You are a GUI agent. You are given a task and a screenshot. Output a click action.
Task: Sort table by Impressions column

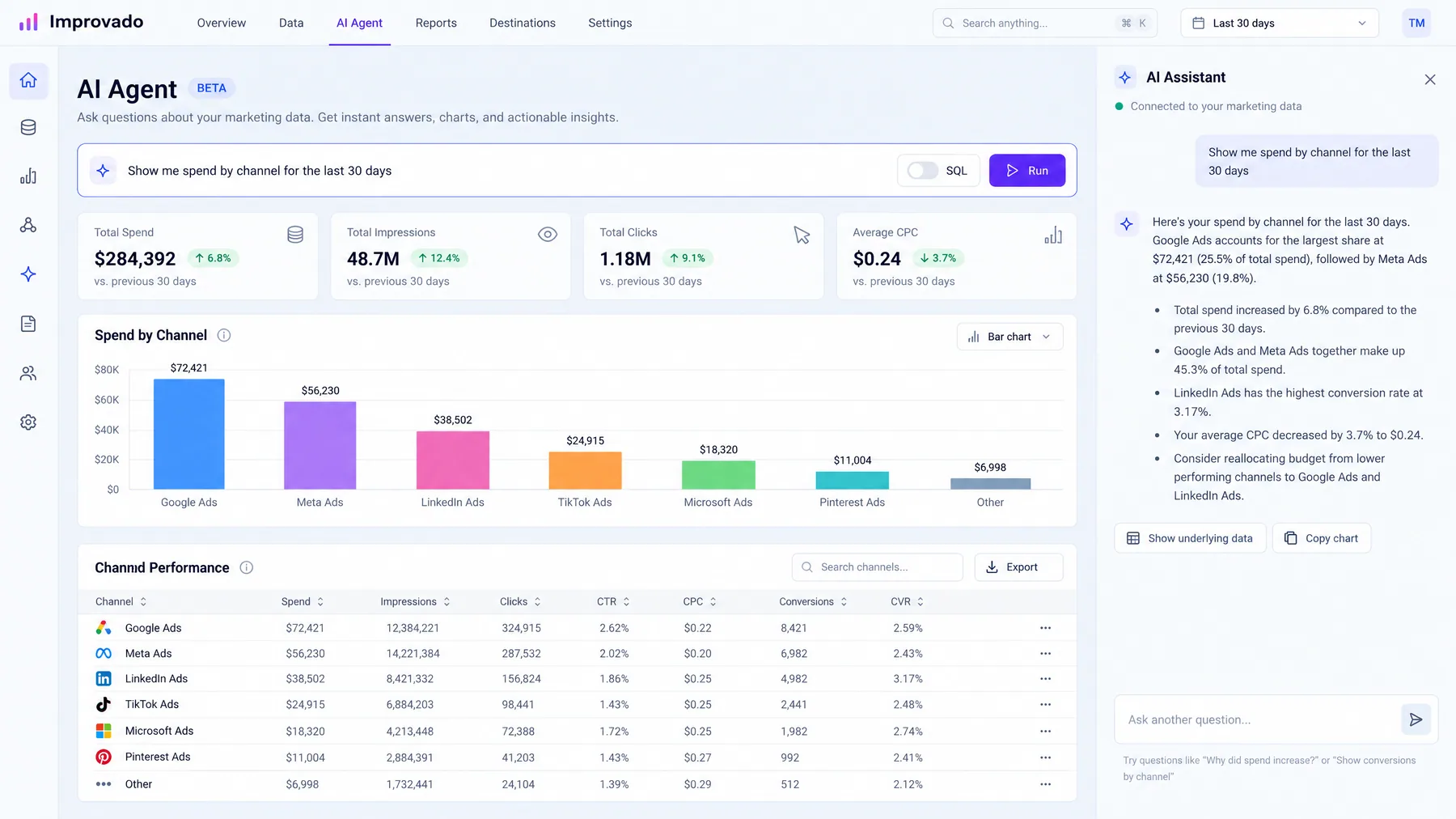click(x=415, y=601)
